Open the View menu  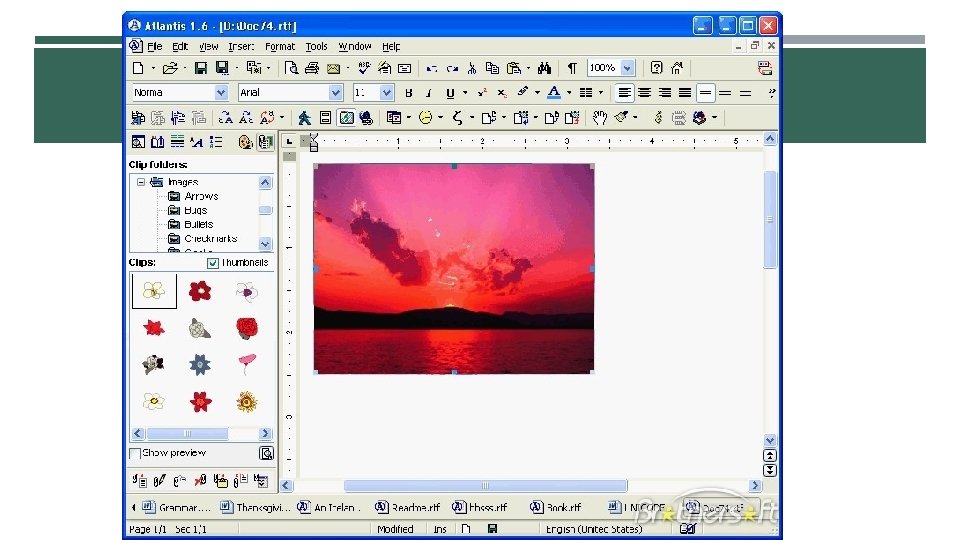coord(209,47)
